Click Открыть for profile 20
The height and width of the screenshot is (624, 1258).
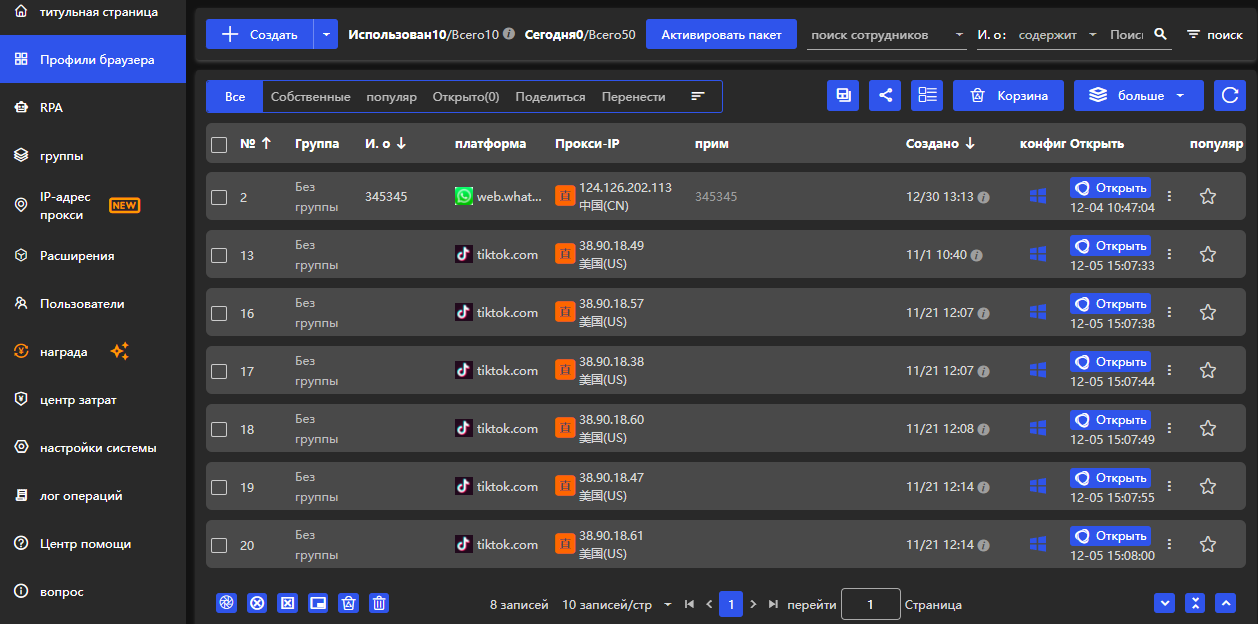click(x=1110, y=536)
